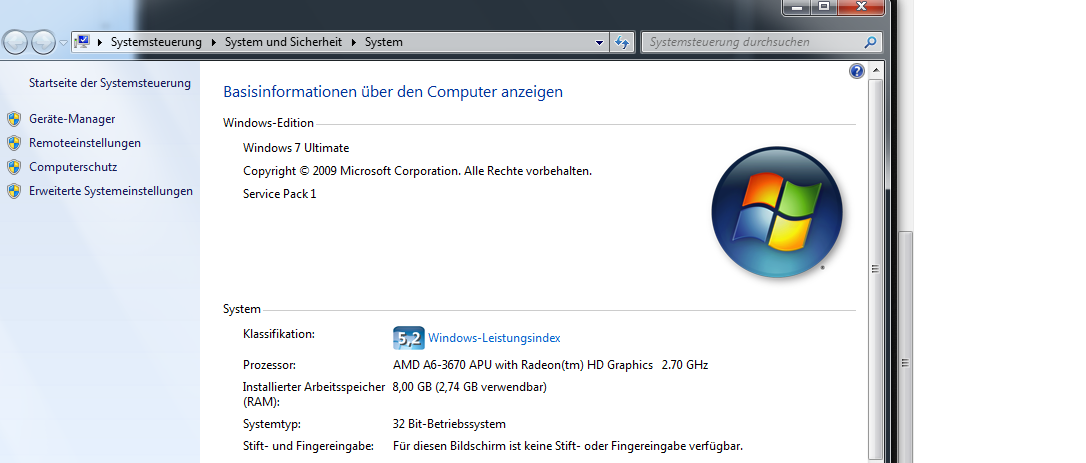Click the Back navigation arrow button
The image size is (1086, 463).
tap(17, 42)
